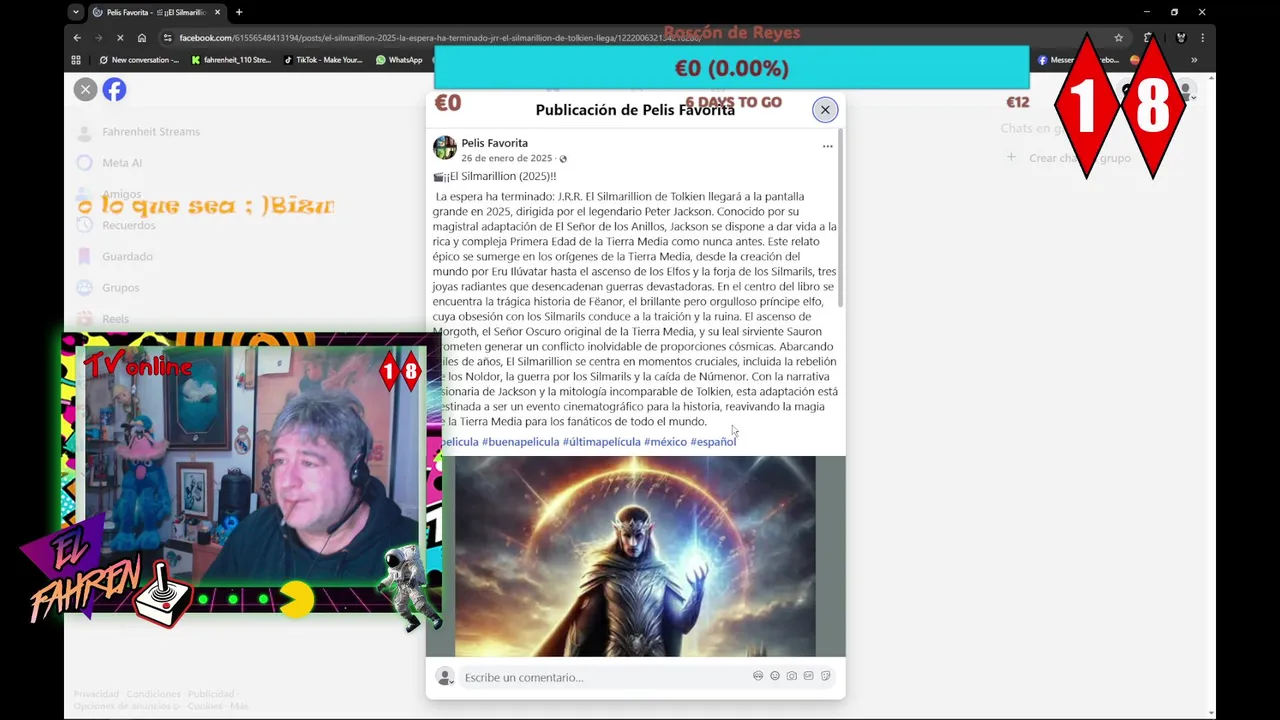The height and width of the screenshot is (720, 1280).
Task: Open a new browser tab
Action: pyautogui.click(x=238, y=12)
